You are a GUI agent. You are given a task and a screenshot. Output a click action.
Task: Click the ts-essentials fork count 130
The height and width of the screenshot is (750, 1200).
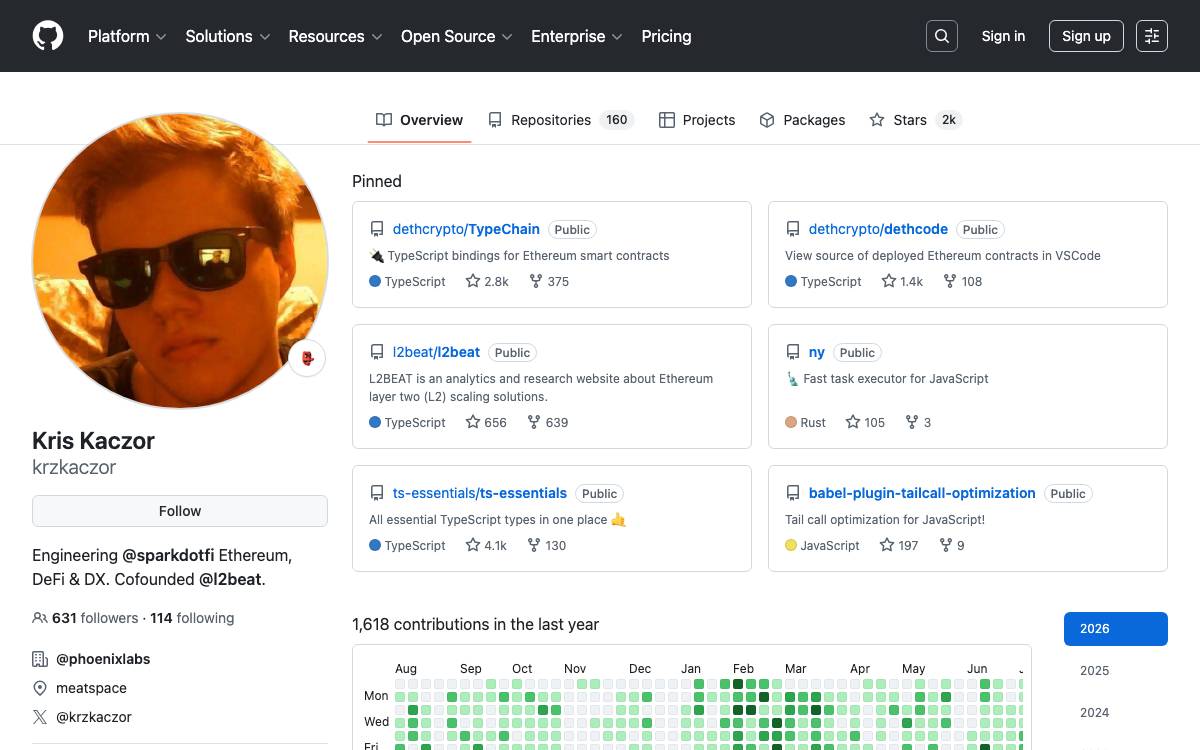(x=547, y=545)
